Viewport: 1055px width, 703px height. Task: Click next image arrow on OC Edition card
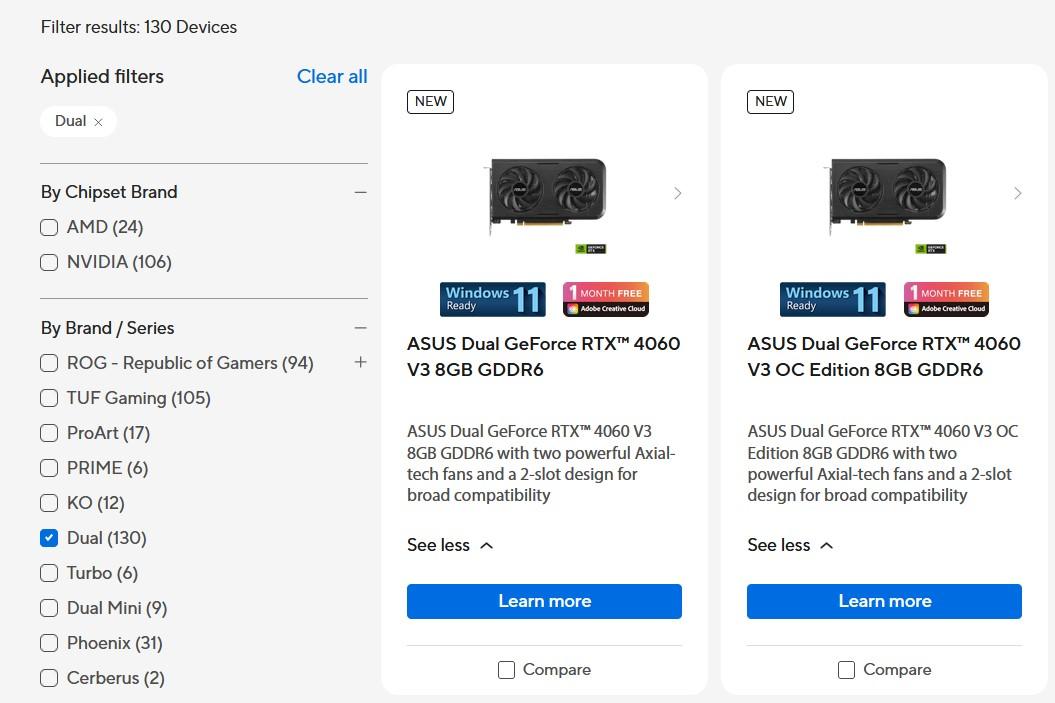[1017, 193]
